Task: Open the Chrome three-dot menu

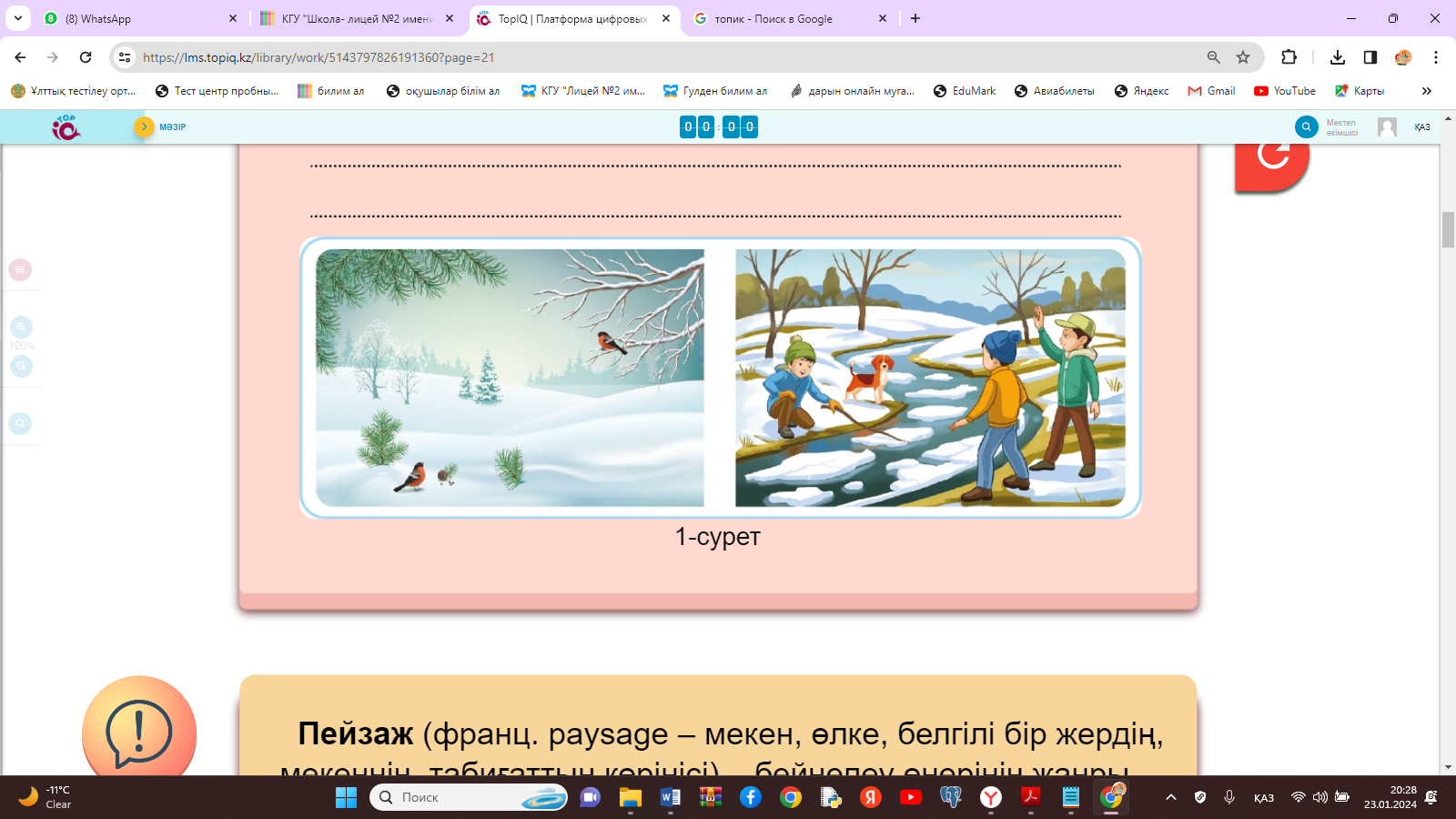Action: 1436,57
